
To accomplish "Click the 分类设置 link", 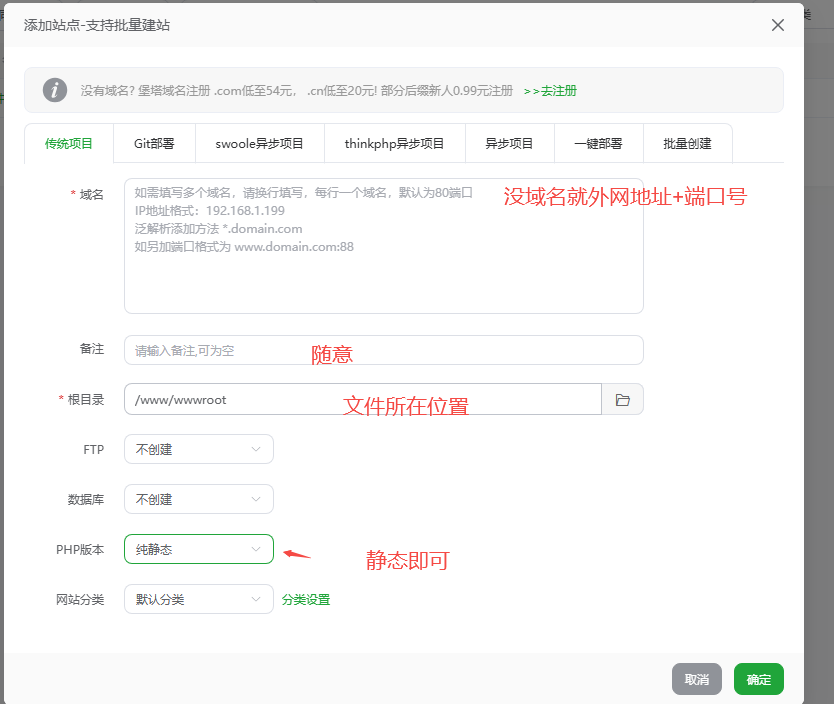I will coord(306,600).
